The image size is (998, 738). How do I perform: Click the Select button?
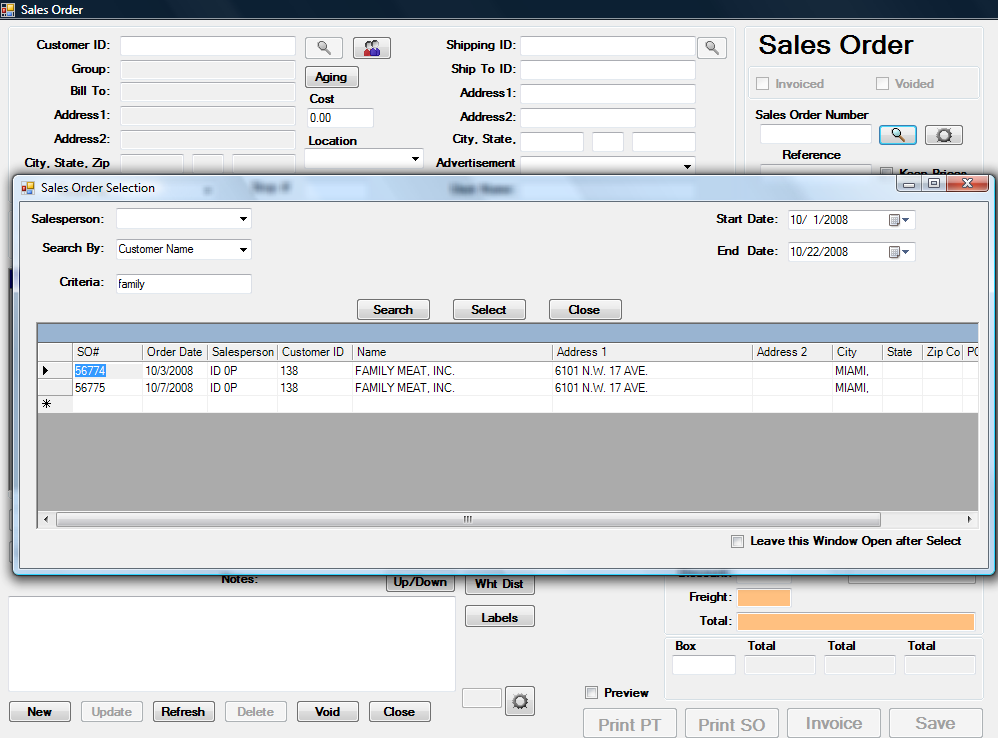click(x=489, y=310)
